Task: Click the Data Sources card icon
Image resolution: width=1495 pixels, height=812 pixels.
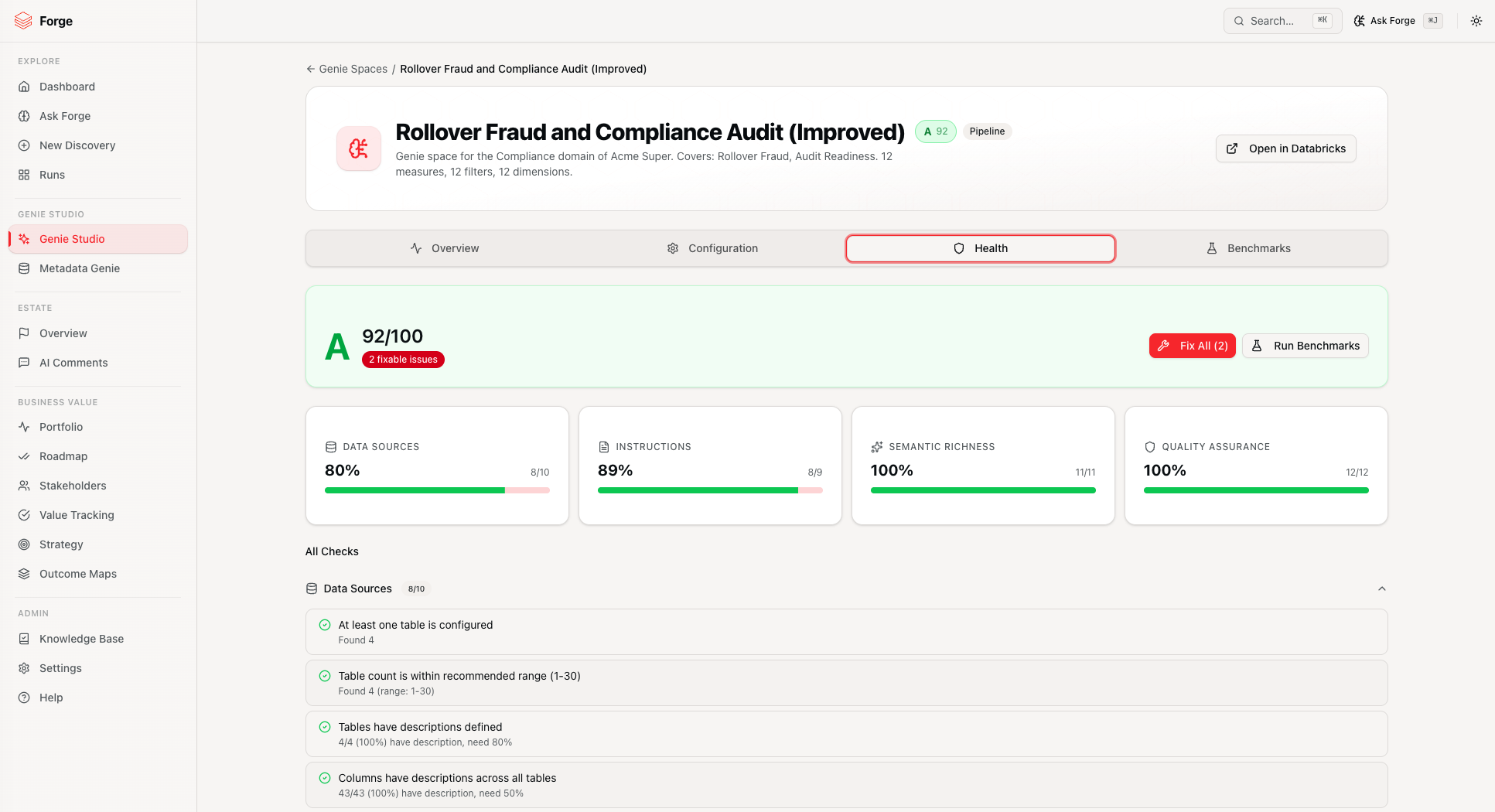Action: 331,447
